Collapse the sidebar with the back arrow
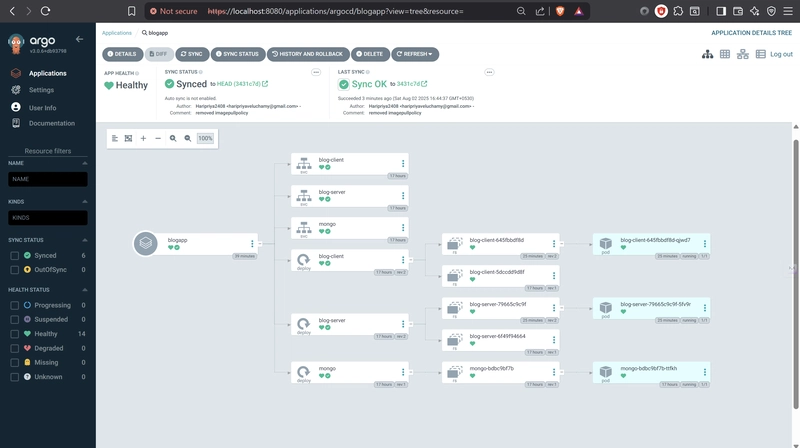The height and width of the screenshot is (448, 800). (x=79, y=40)
